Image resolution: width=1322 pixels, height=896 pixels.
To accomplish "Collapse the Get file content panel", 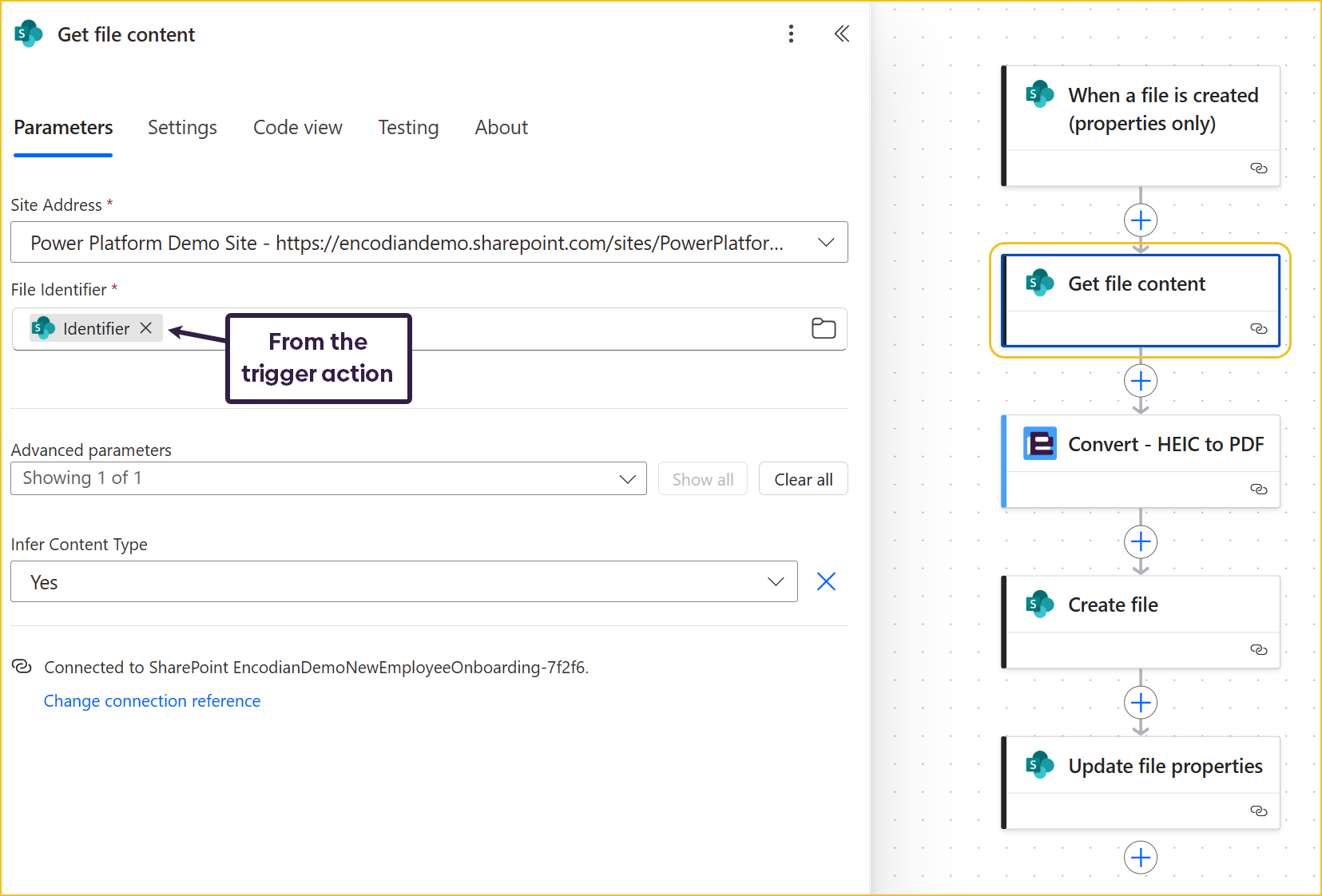I will [x=841, y=34].
